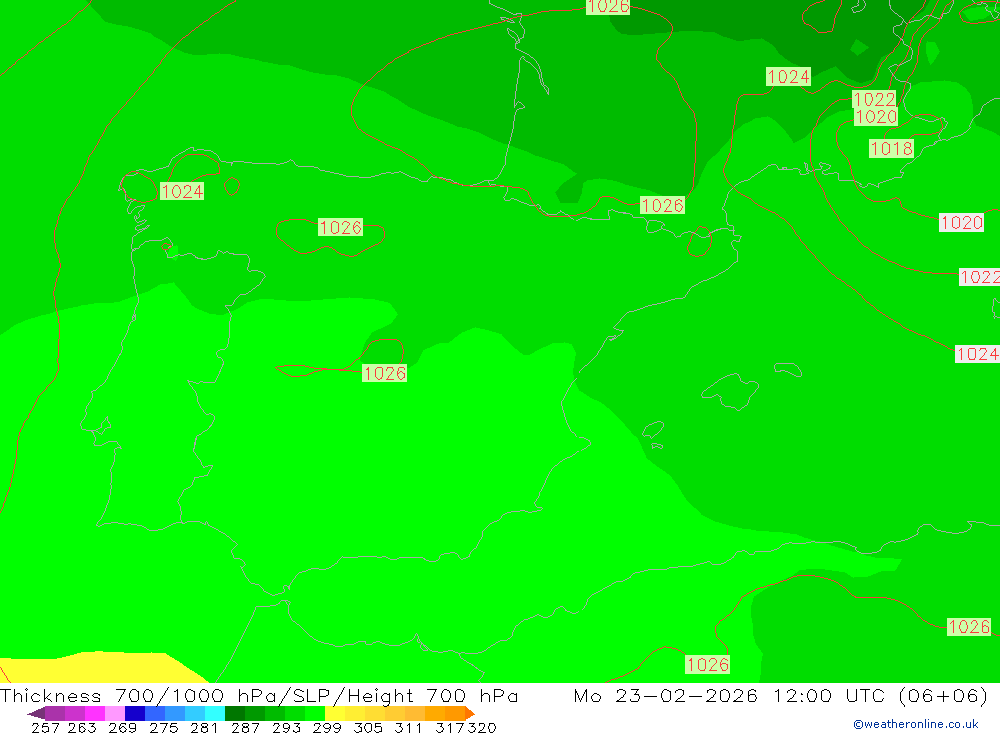Click the legend value 275
Screen dimensions: 1000x733
[x=163, y=727]
